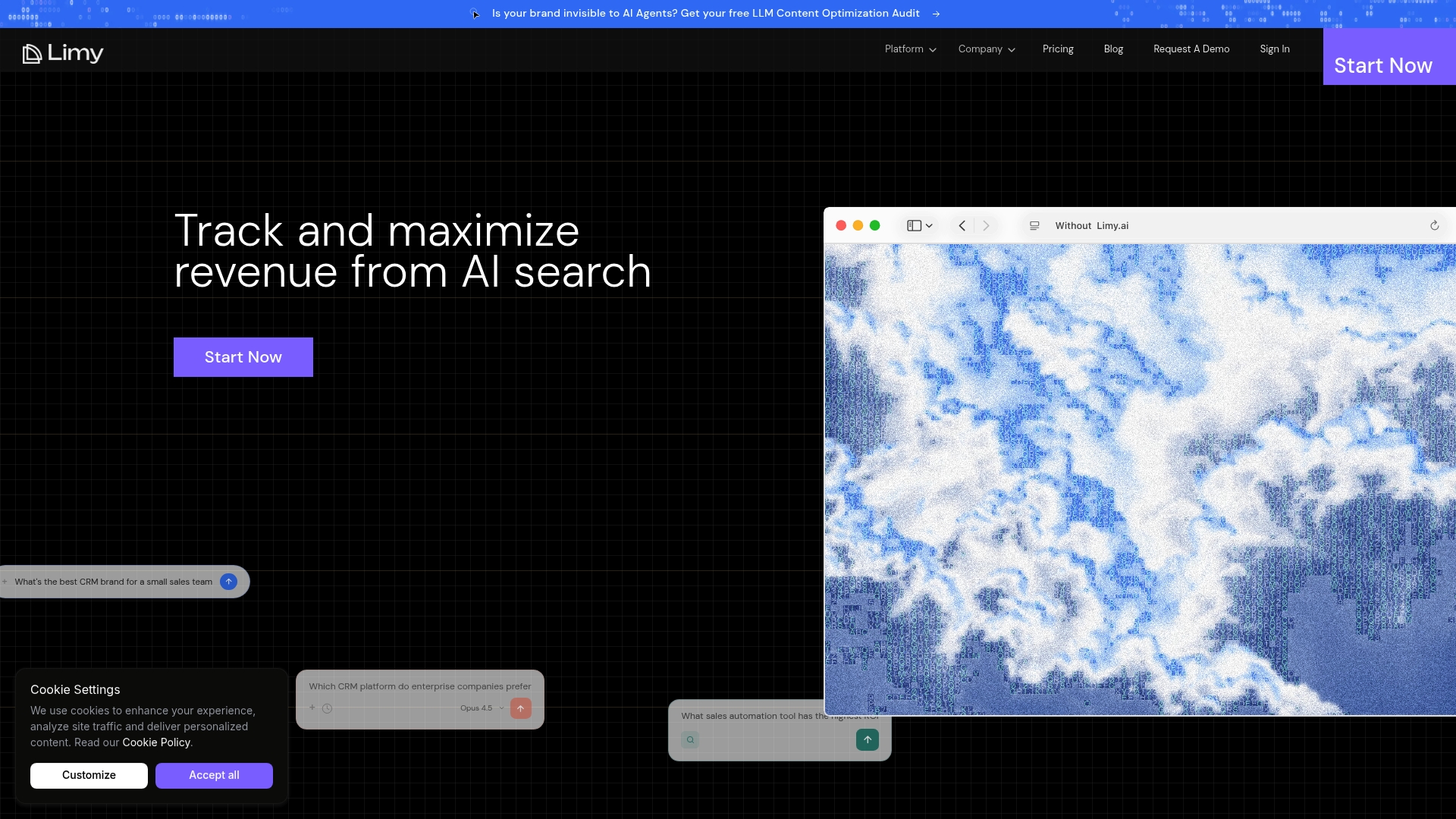
Task: Click the green send arrow button
Action: (867, 739)
